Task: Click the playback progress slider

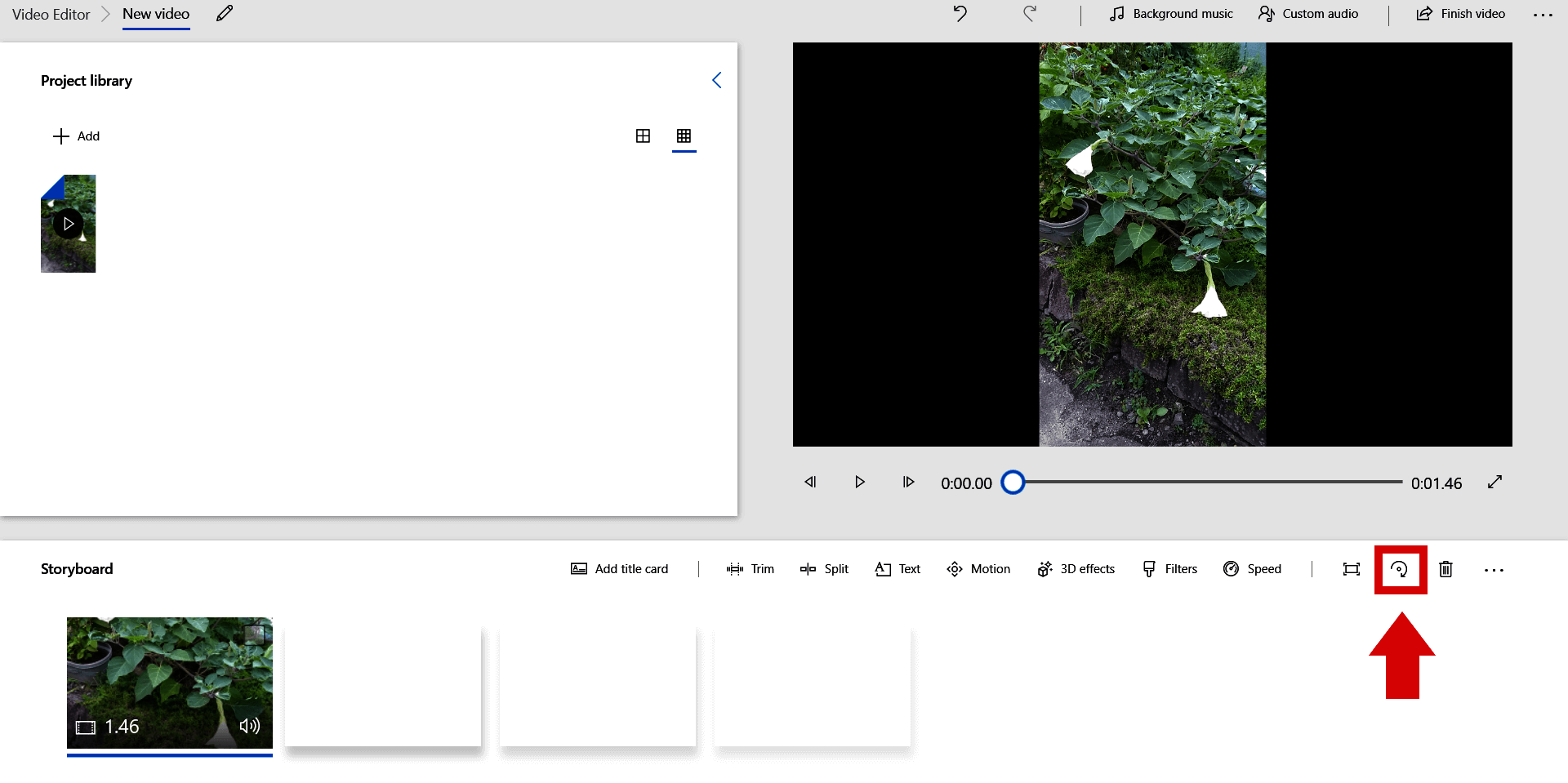Action: click(x=1013, y=483)
